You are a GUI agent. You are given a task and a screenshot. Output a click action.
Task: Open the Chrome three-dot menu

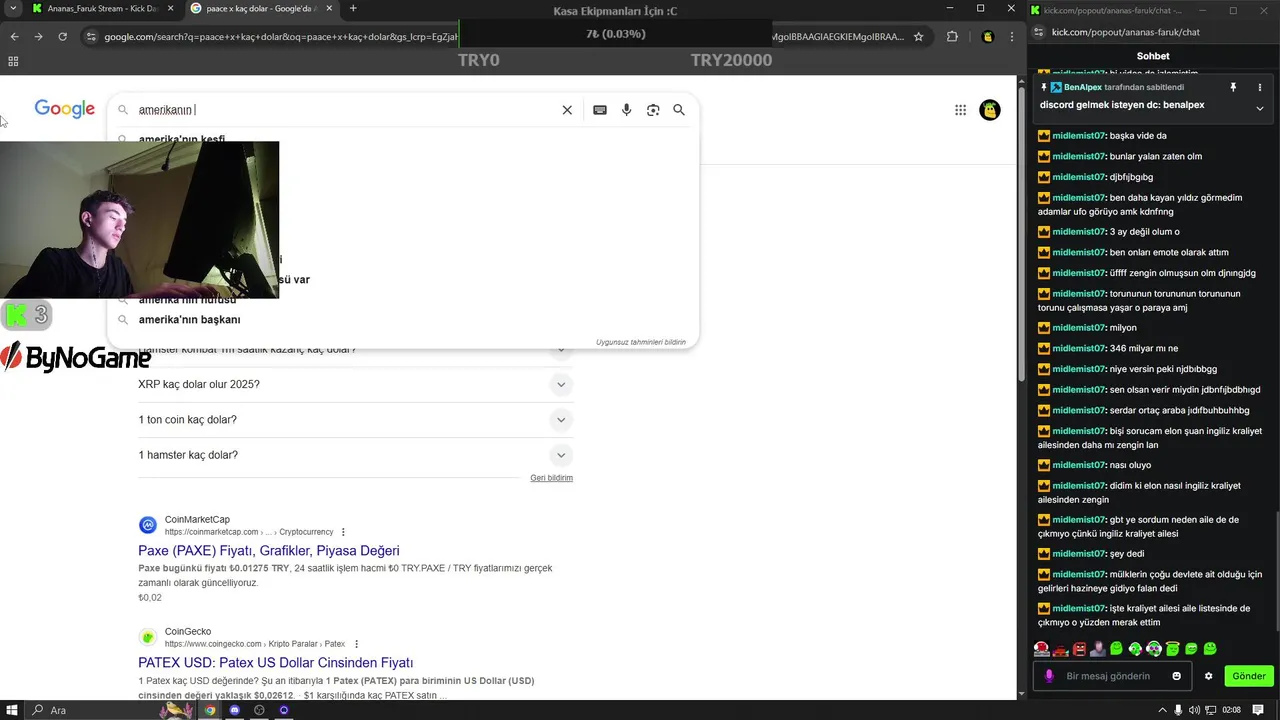(x=1013, y=37)
